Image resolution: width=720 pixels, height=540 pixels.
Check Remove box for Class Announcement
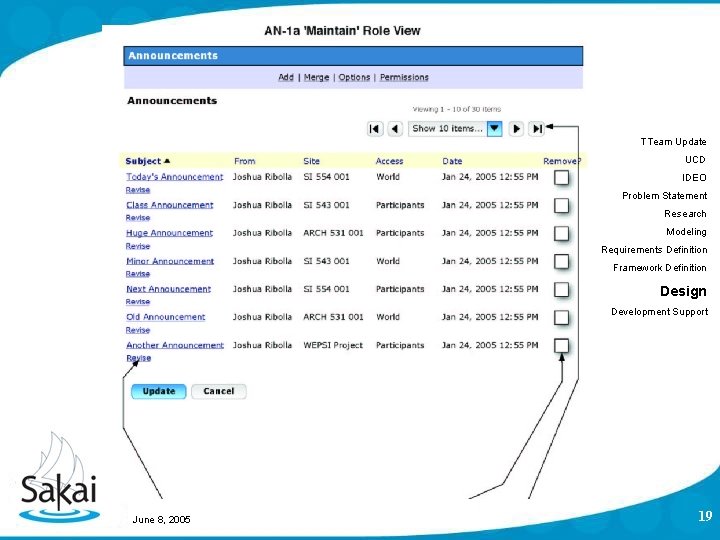561,205
